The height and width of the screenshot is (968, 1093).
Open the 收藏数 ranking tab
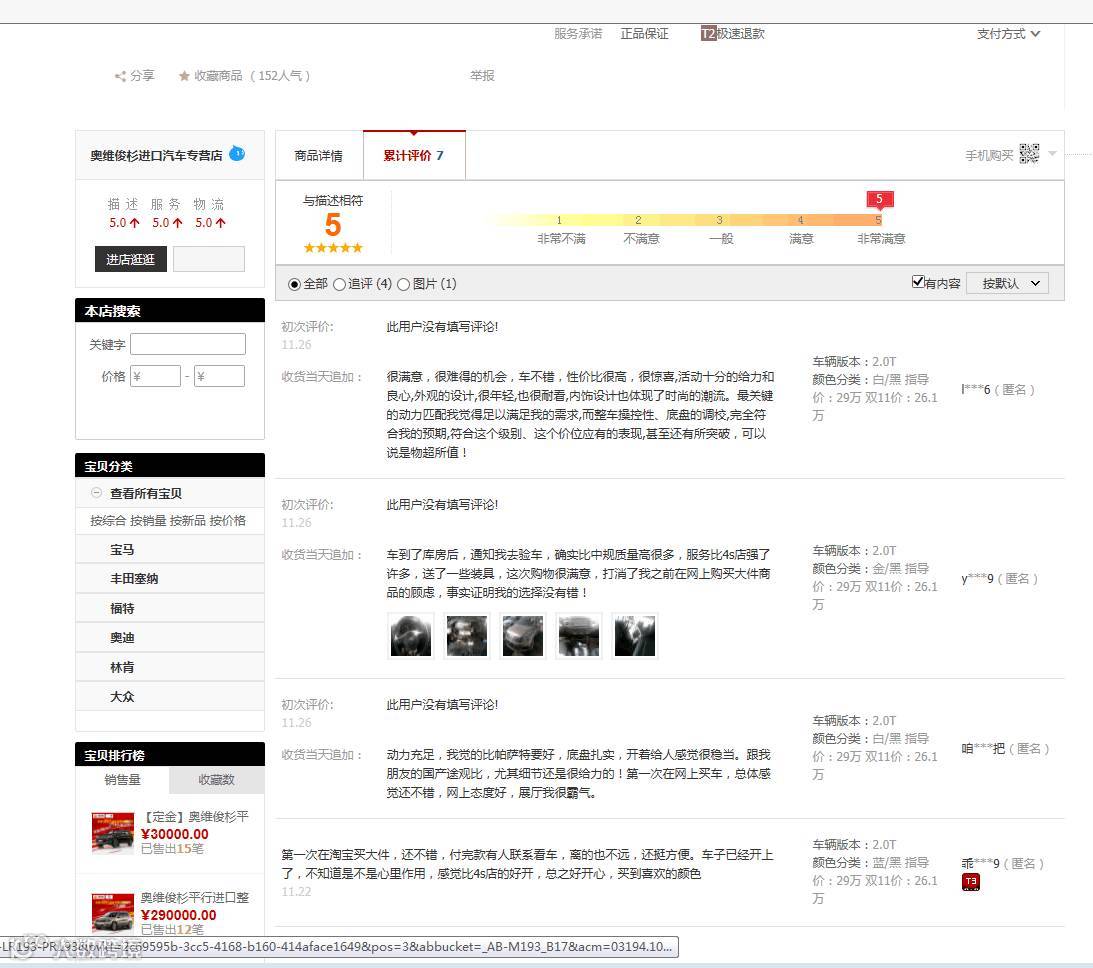(216, 780)
